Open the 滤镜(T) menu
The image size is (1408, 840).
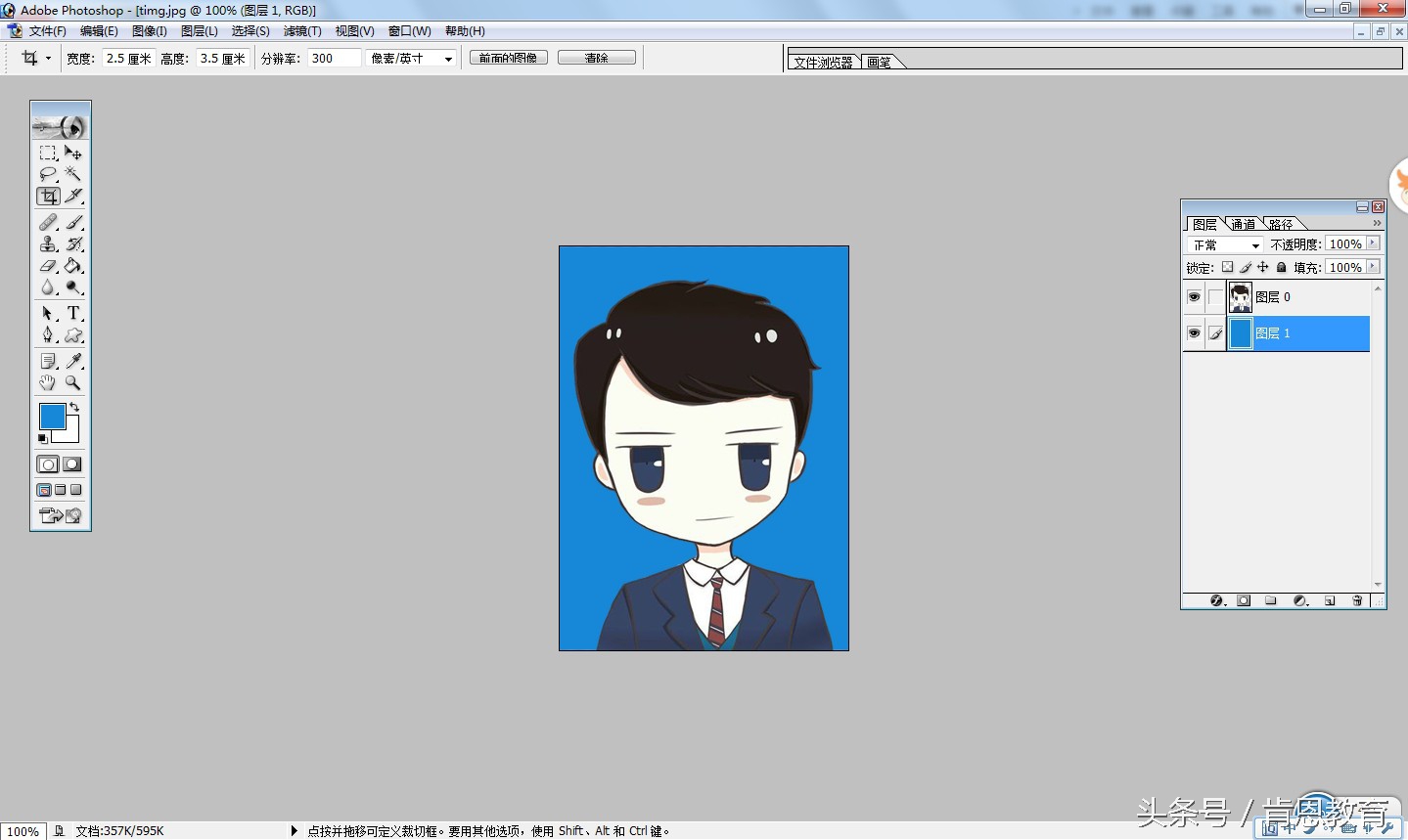pos(302,31)
